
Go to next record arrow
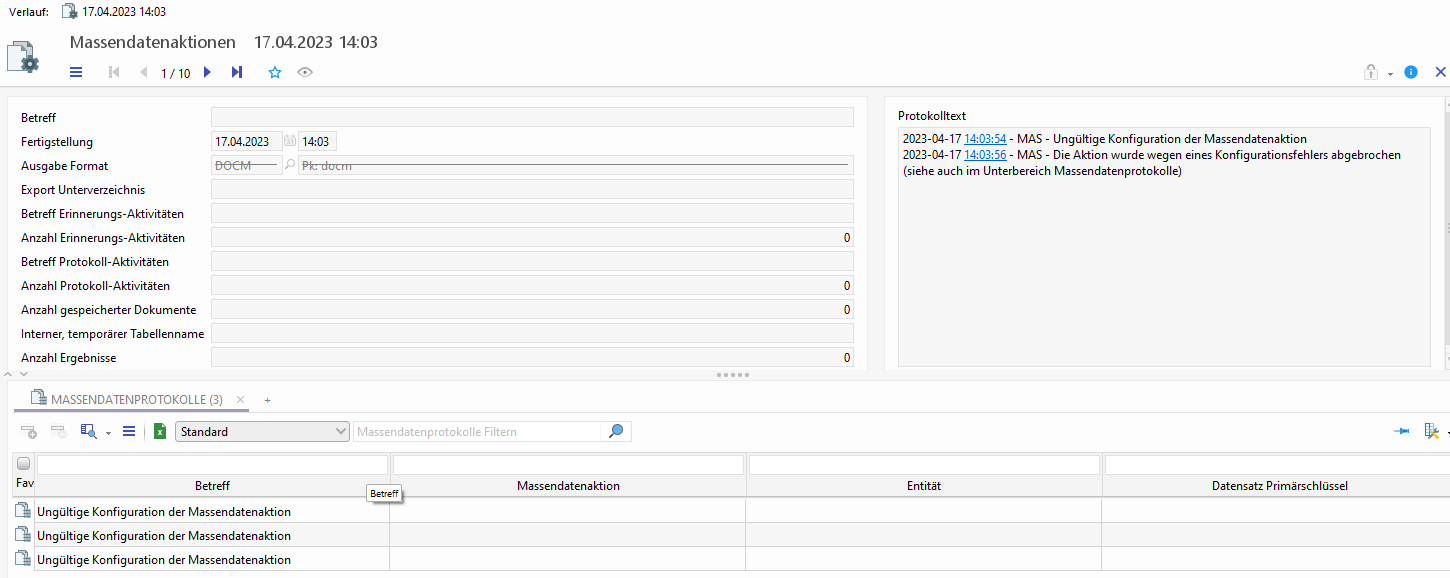[207, 72]
